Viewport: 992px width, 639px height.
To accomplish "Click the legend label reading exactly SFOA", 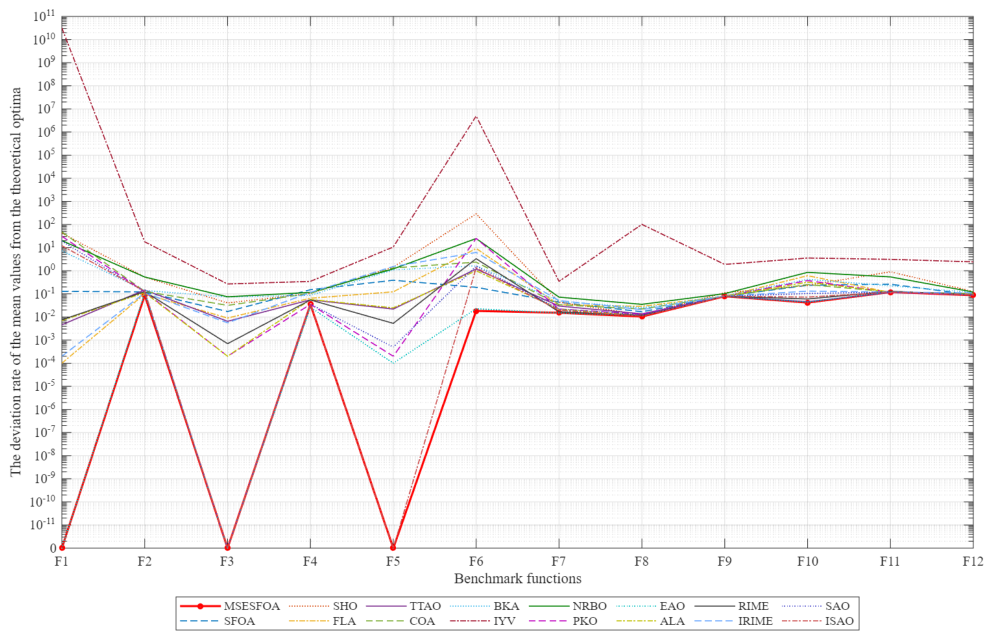I will (239, 621).
